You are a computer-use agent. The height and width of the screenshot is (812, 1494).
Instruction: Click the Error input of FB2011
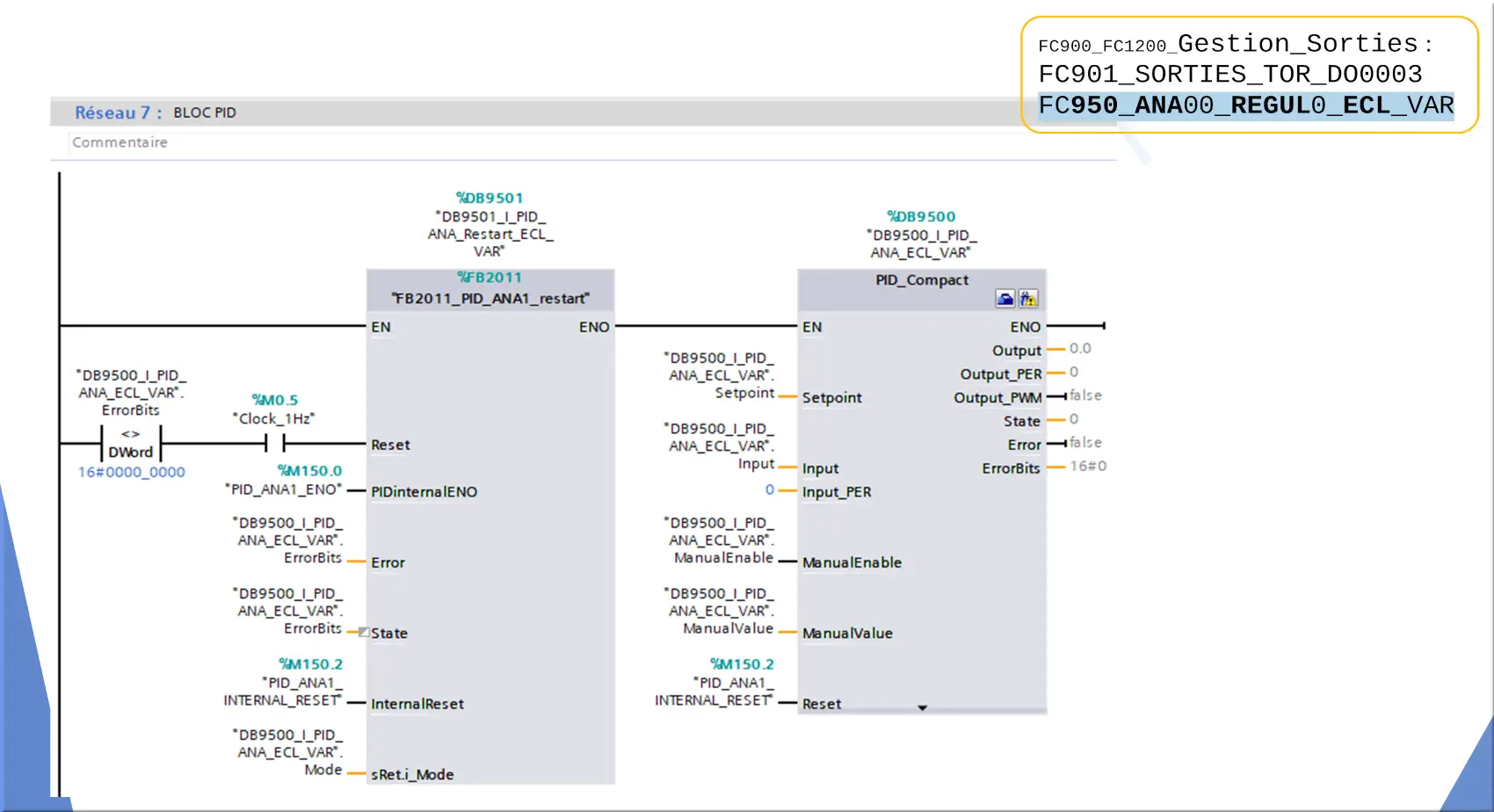tap(388, 562)
